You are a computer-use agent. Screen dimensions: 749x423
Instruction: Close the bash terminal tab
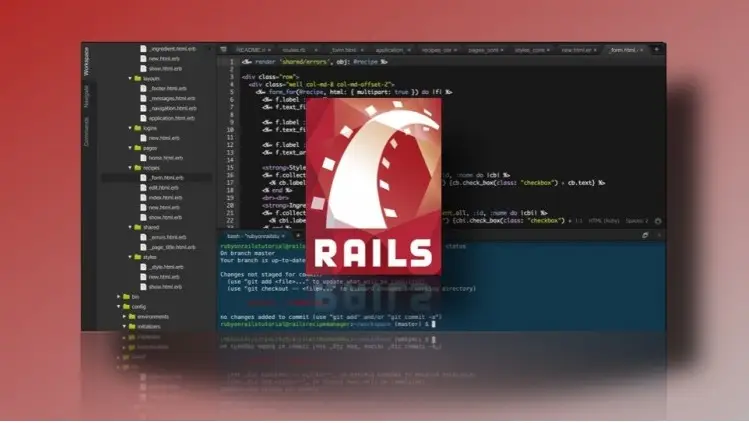click(283, 236)
